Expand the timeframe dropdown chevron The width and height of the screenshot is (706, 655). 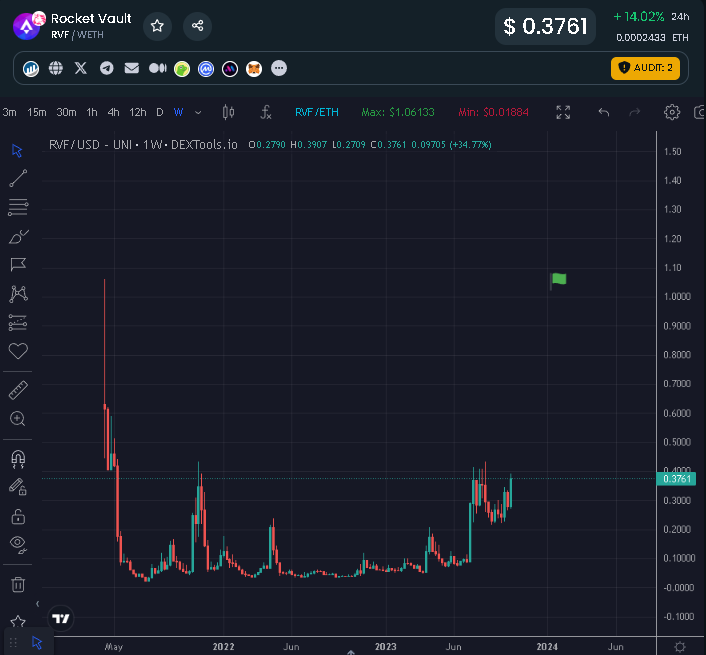[x=198, y=113]
